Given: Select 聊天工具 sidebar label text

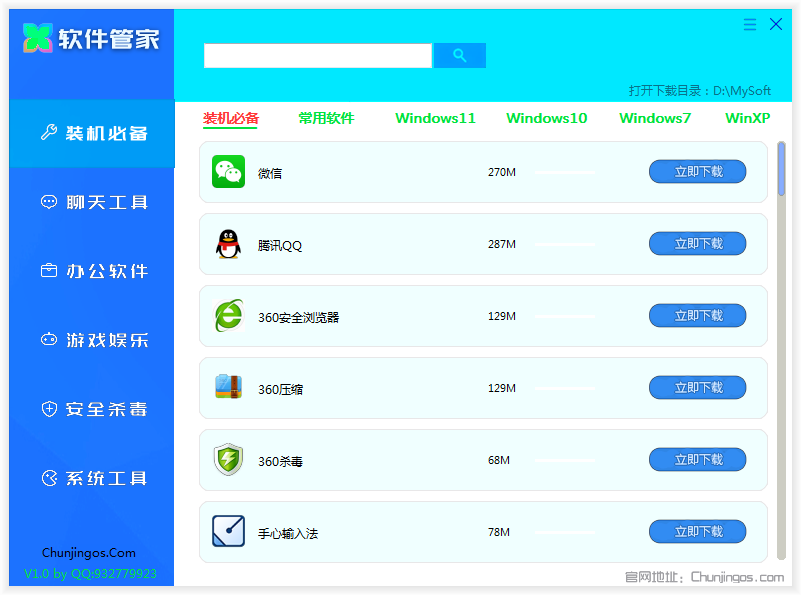Looking at the screenshot, I should (x=107, y=202).
